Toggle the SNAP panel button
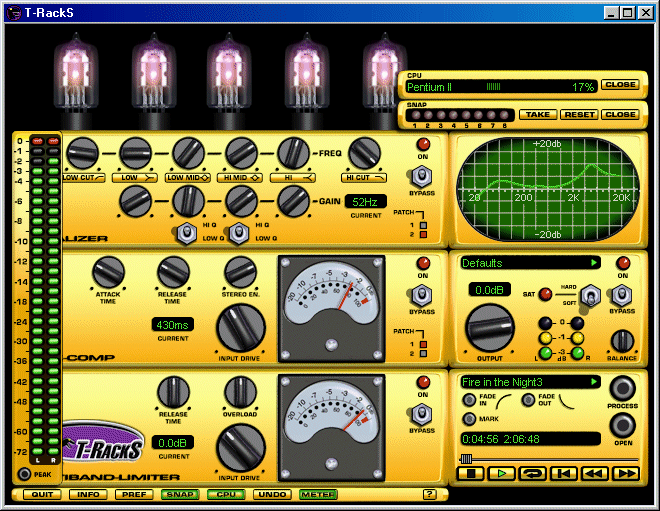 pos(180,494)
